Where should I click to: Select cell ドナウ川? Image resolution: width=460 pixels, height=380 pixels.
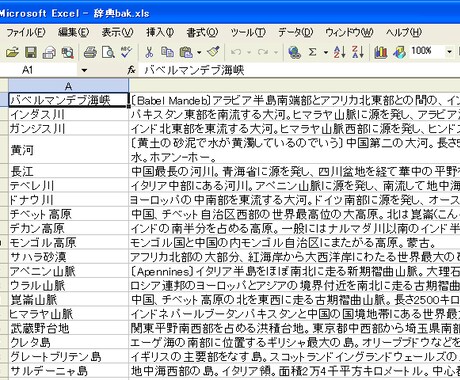(68, 200)
